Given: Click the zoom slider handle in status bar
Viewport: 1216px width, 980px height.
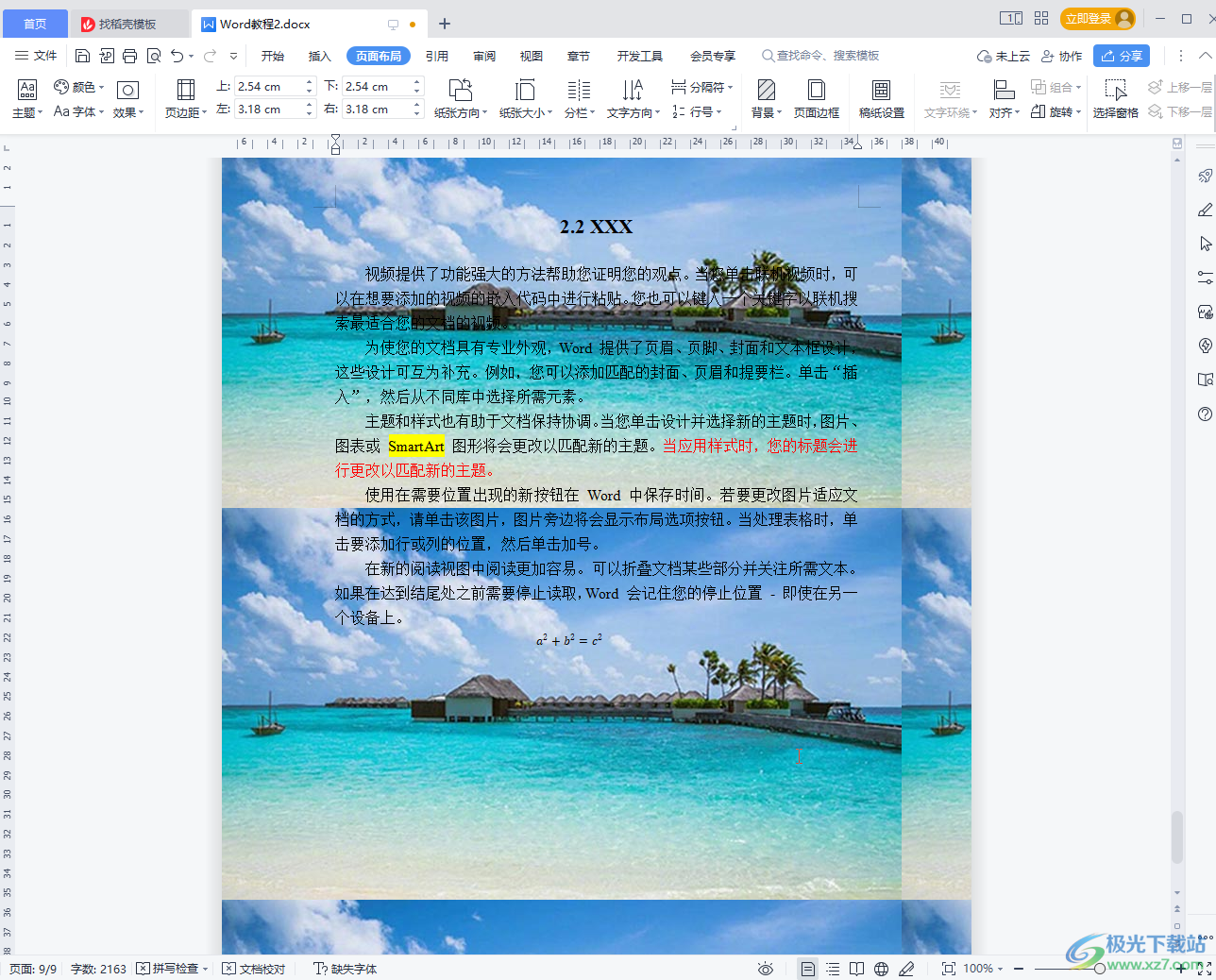Looking at the screenshot, I should click(1099, 969).
